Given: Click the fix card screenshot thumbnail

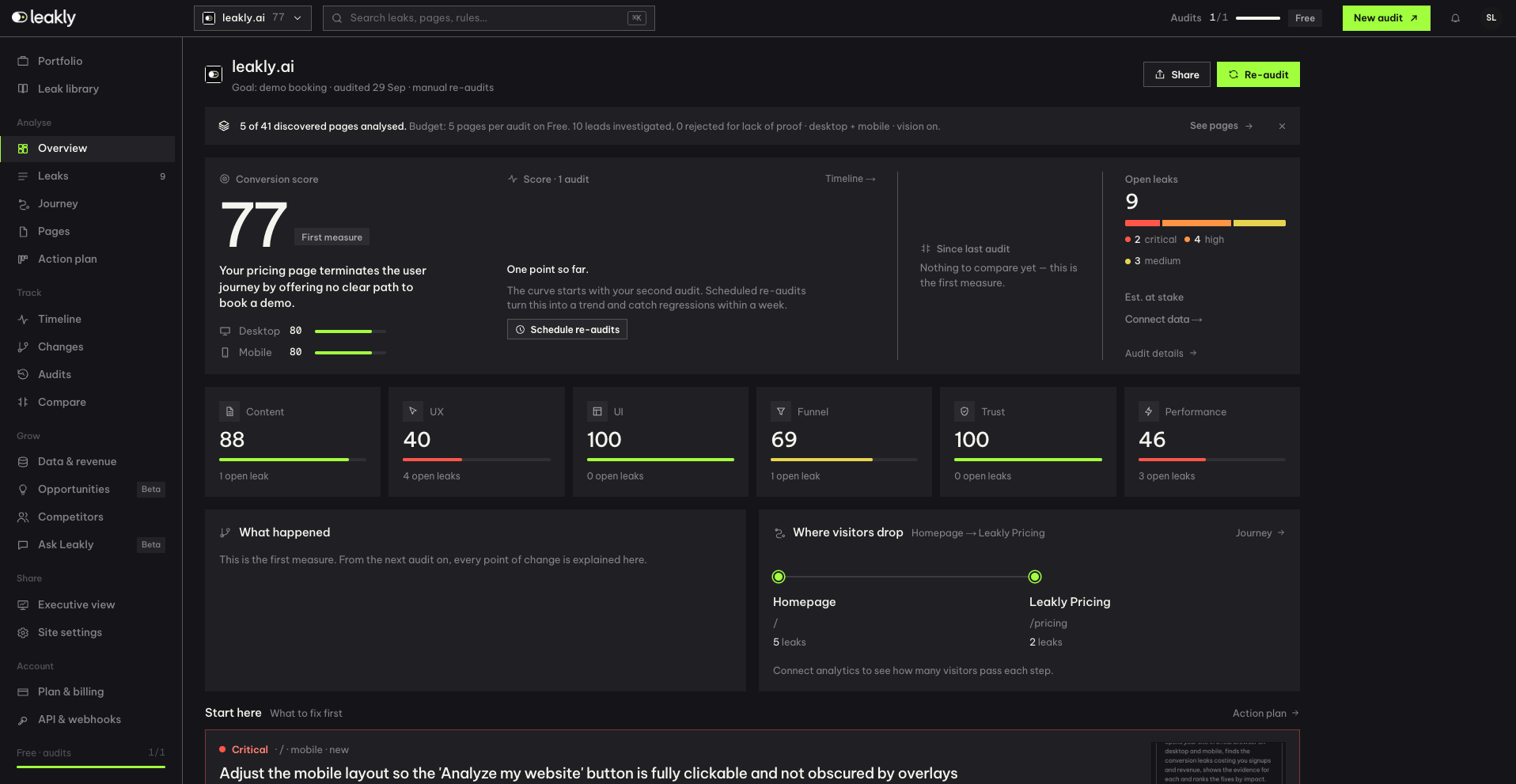Looking at the screenshot, I should tap(1218, 763).
